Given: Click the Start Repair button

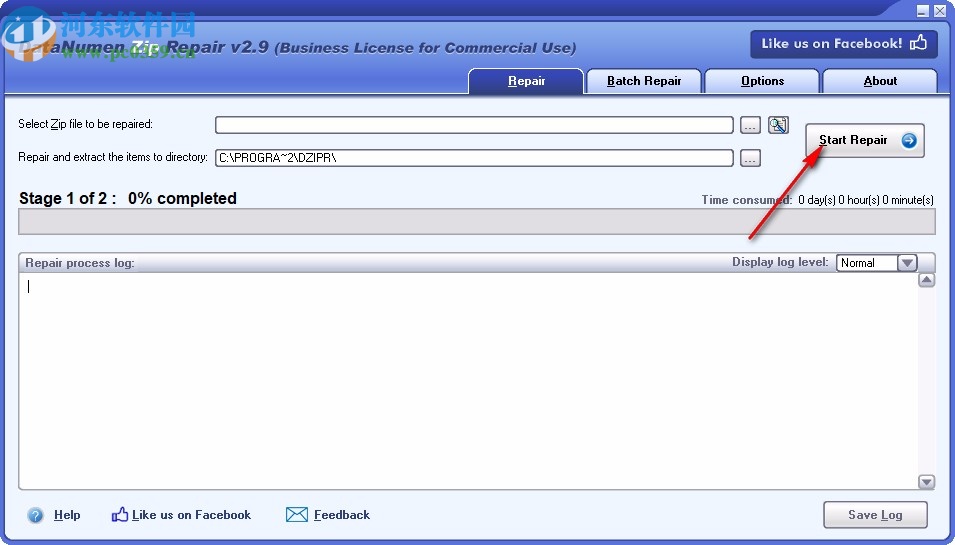Looking at the screenshot, I should [865, 141].
